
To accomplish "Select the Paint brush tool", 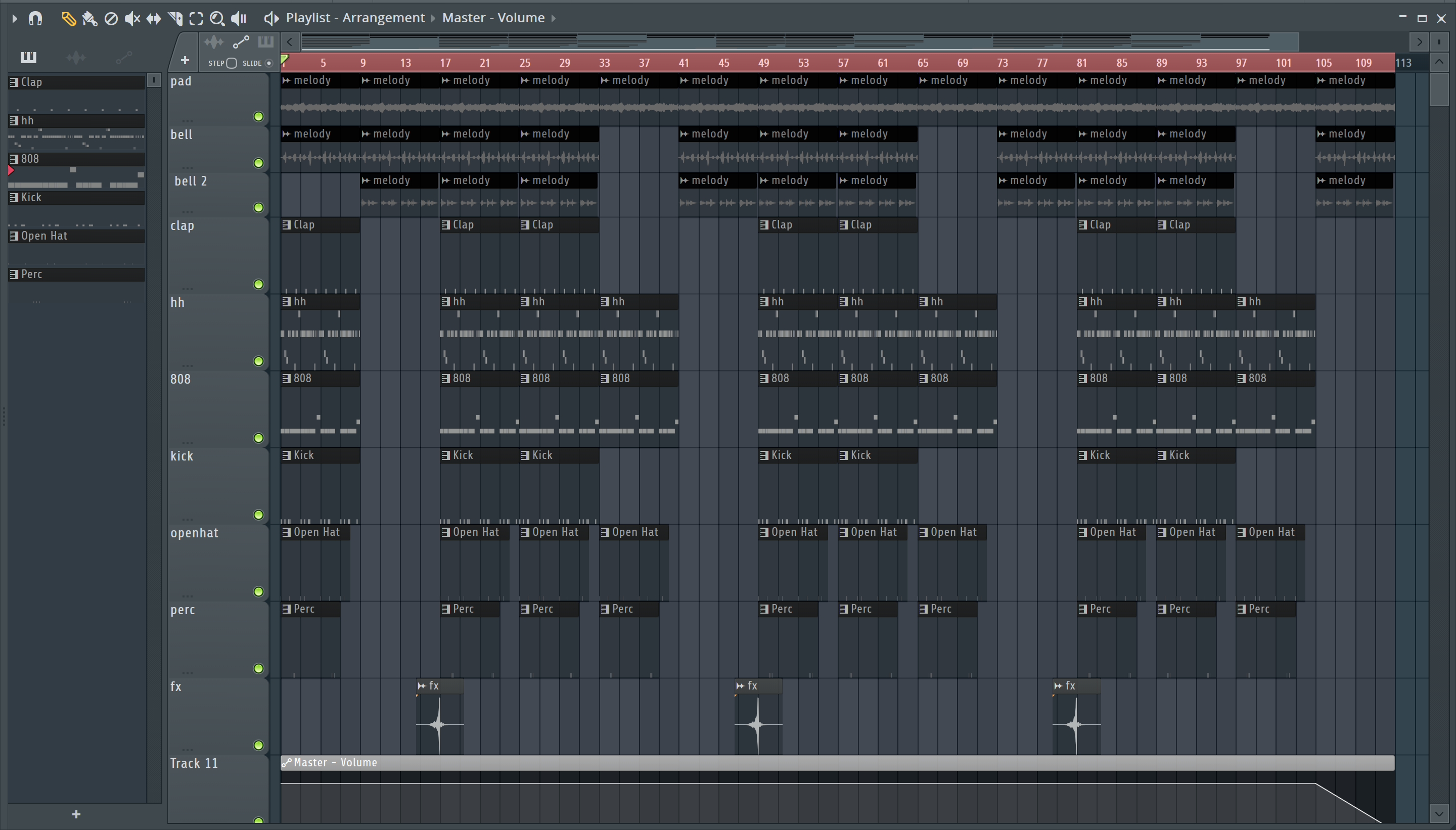I will (x=89, y=19).
